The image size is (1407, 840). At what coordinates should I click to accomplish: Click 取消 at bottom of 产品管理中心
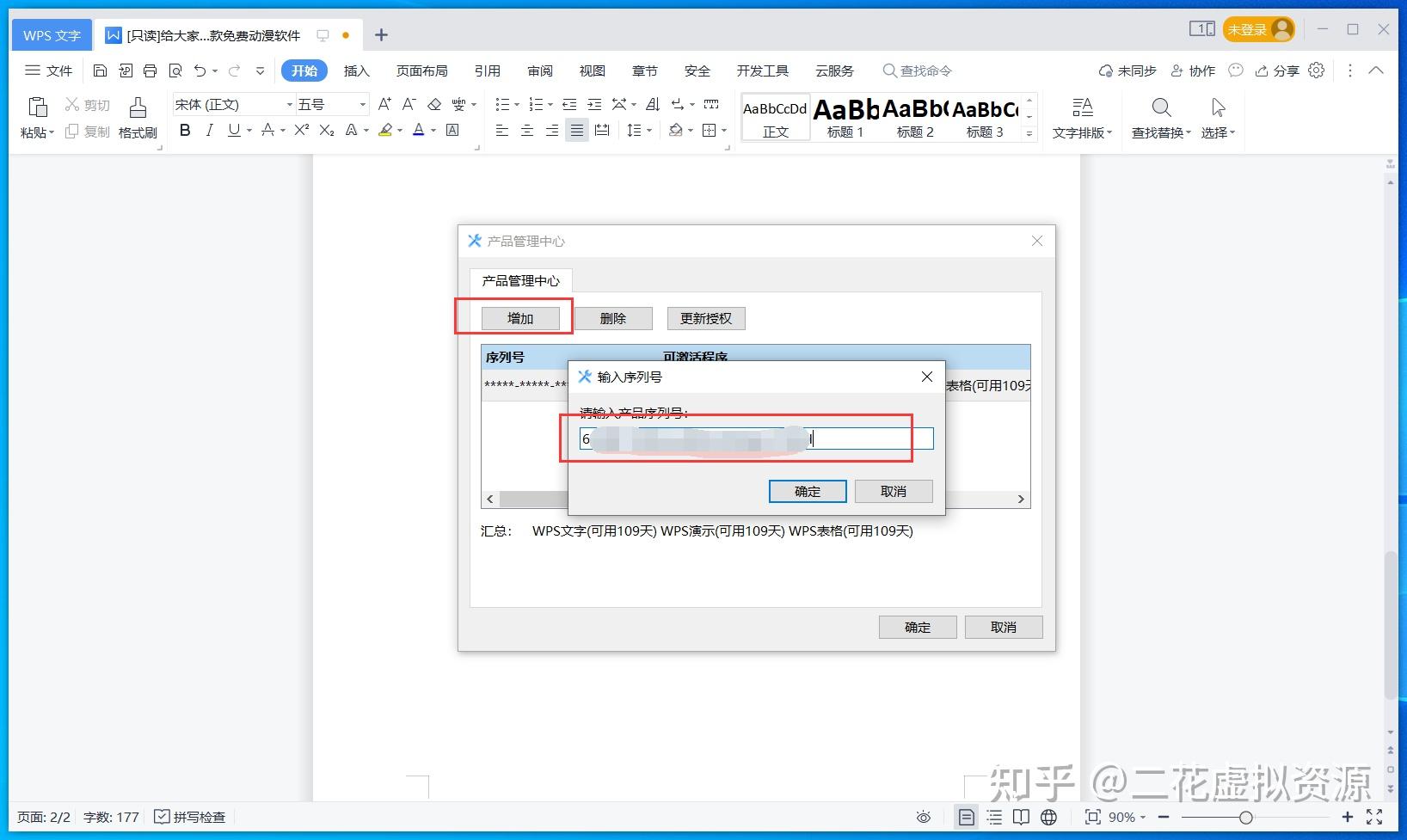[x=1004, y=627]
